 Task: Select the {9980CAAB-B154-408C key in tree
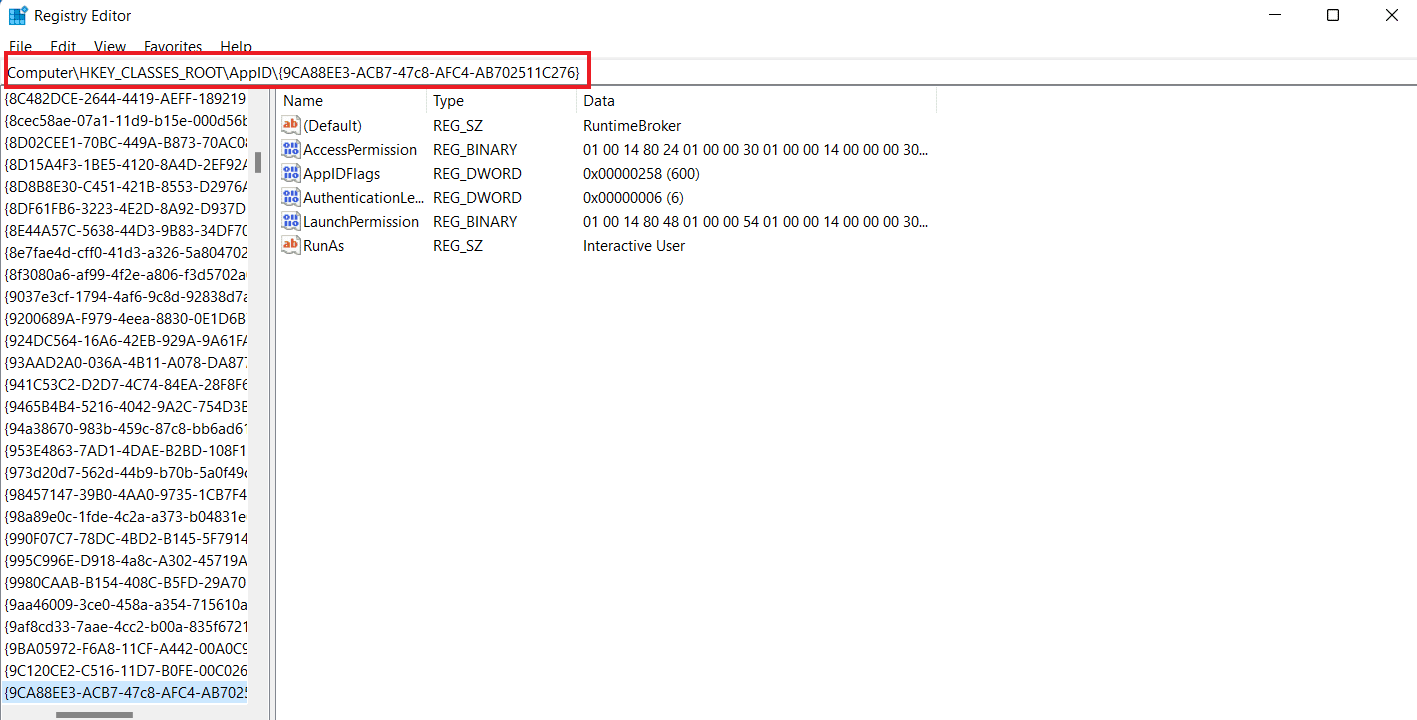[x=125, y=582]
